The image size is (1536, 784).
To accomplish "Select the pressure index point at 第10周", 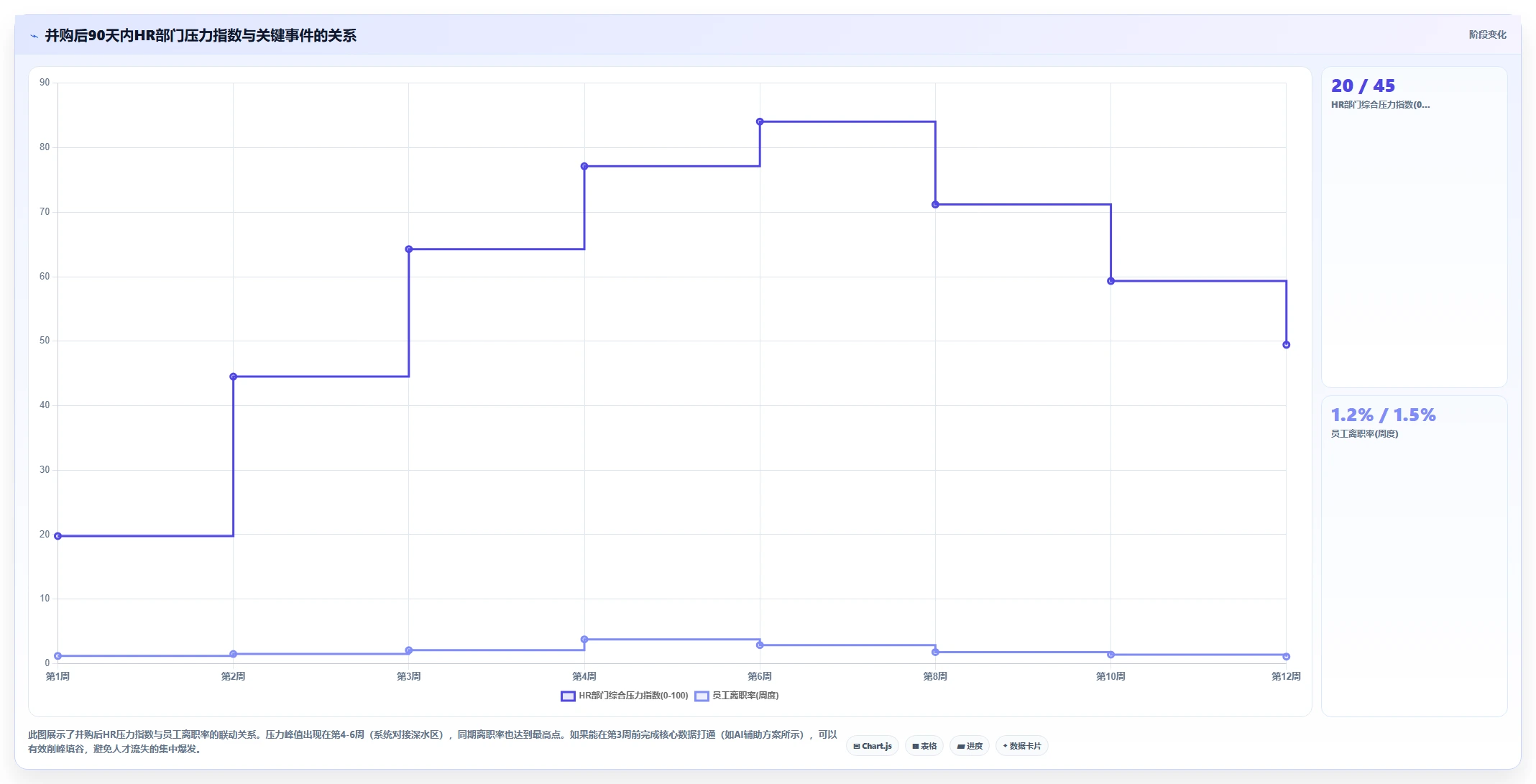I will pos(1111,281).
